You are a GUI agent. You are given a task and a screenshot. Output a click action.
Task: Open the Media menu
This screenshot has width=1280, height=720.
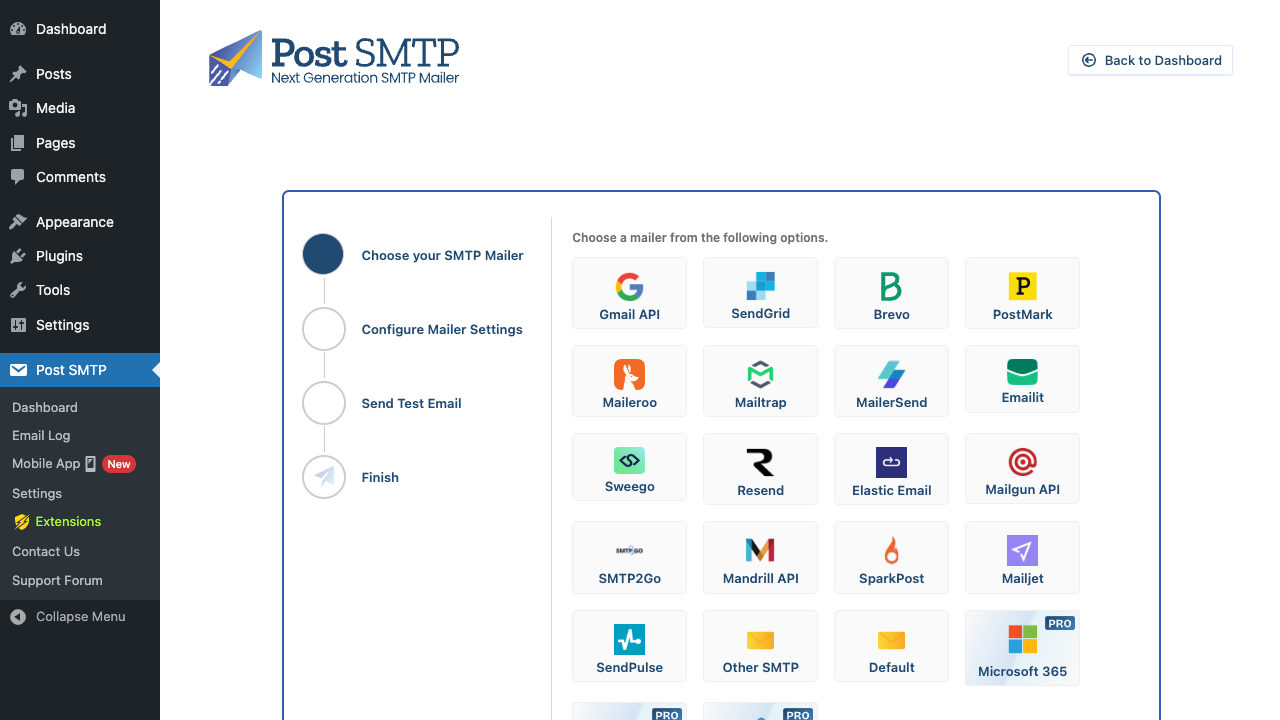(x=80, y=108)
